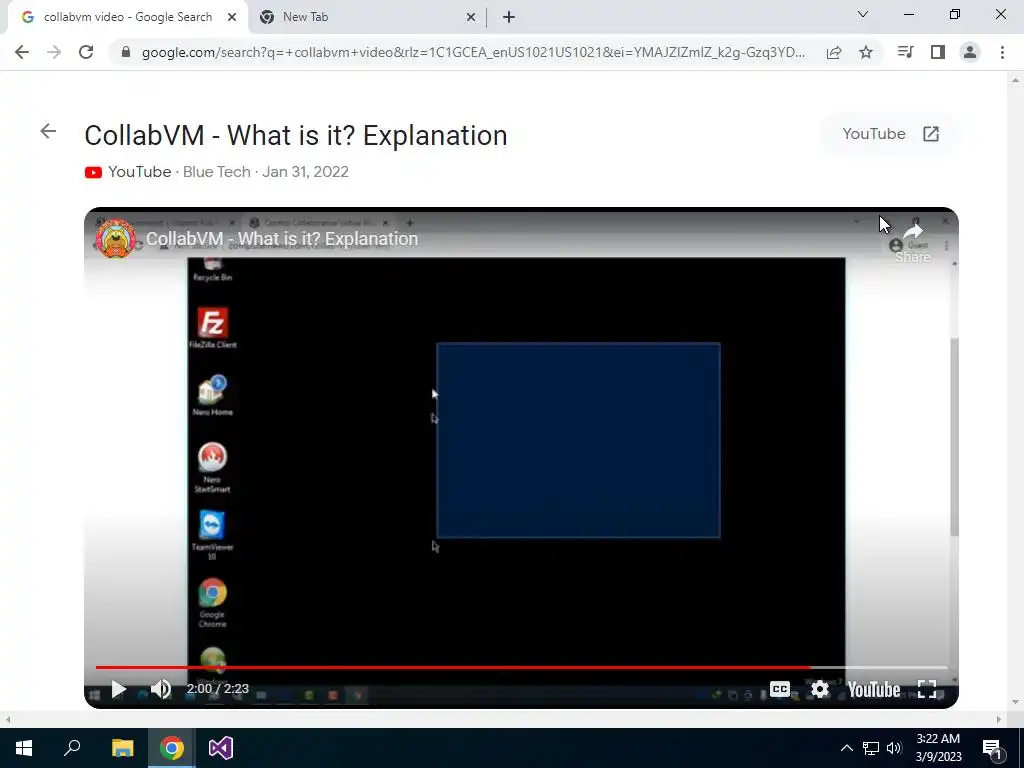This screenshot has width=1024, height=768.
Task: Play the paused video
Action: [118, 689]
